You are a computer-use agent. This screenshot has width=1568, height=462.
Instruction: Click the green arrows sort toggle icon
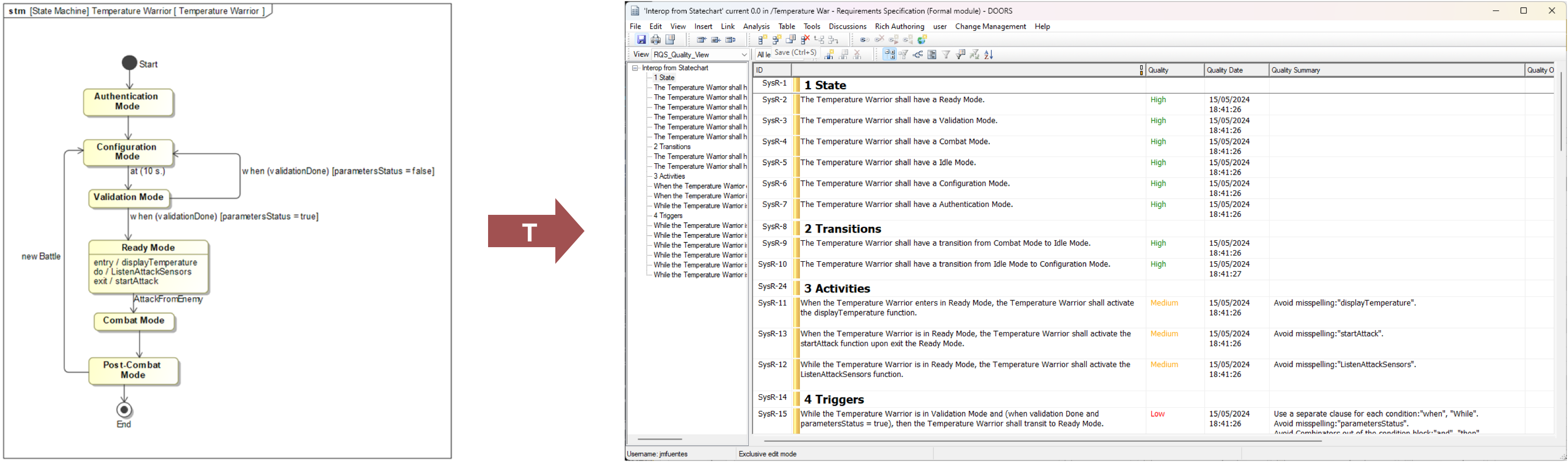(975, 55)
